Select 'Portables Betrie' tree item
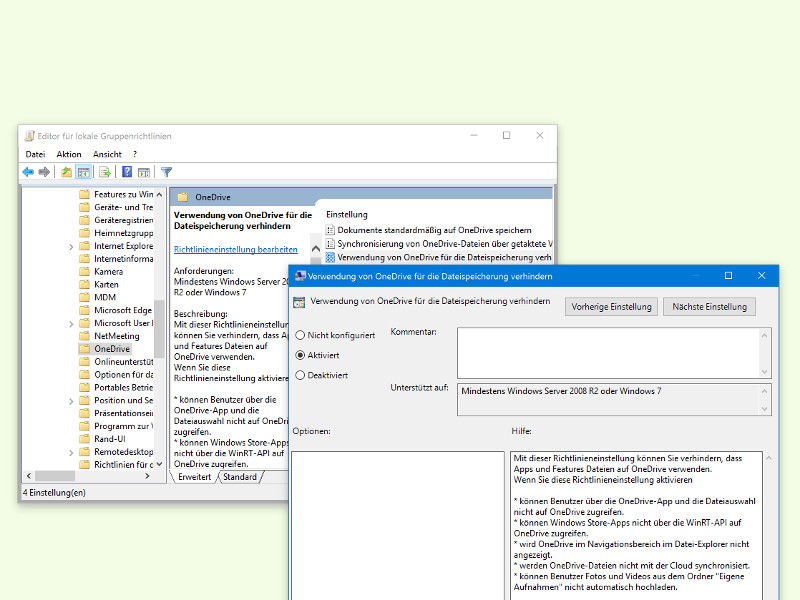The image size is (800, 600). (123, 387)
